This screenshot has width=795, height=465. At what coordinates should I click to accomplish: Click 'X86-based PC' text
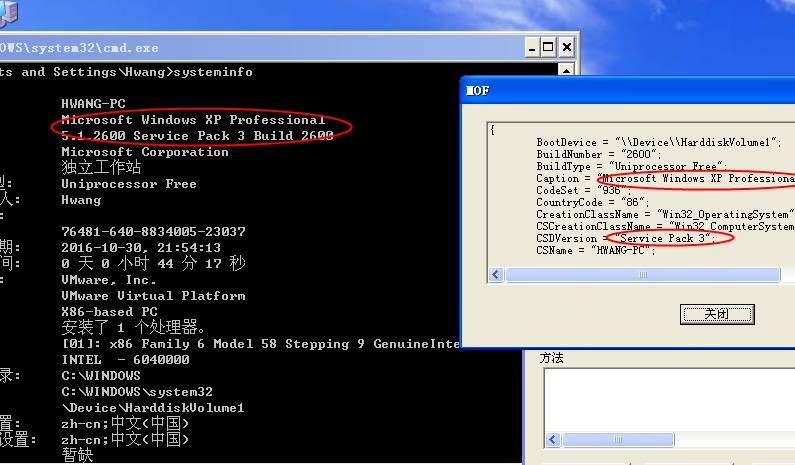tap(110, 311)
